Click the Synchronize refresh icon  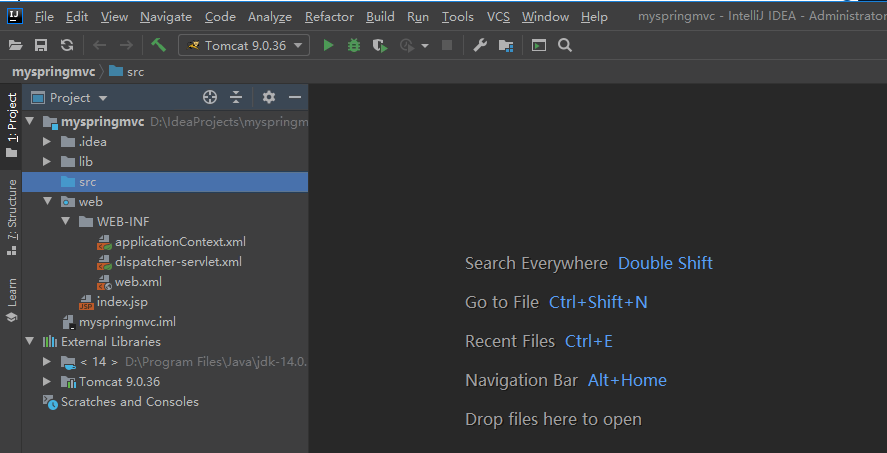(x=67, y=45)
